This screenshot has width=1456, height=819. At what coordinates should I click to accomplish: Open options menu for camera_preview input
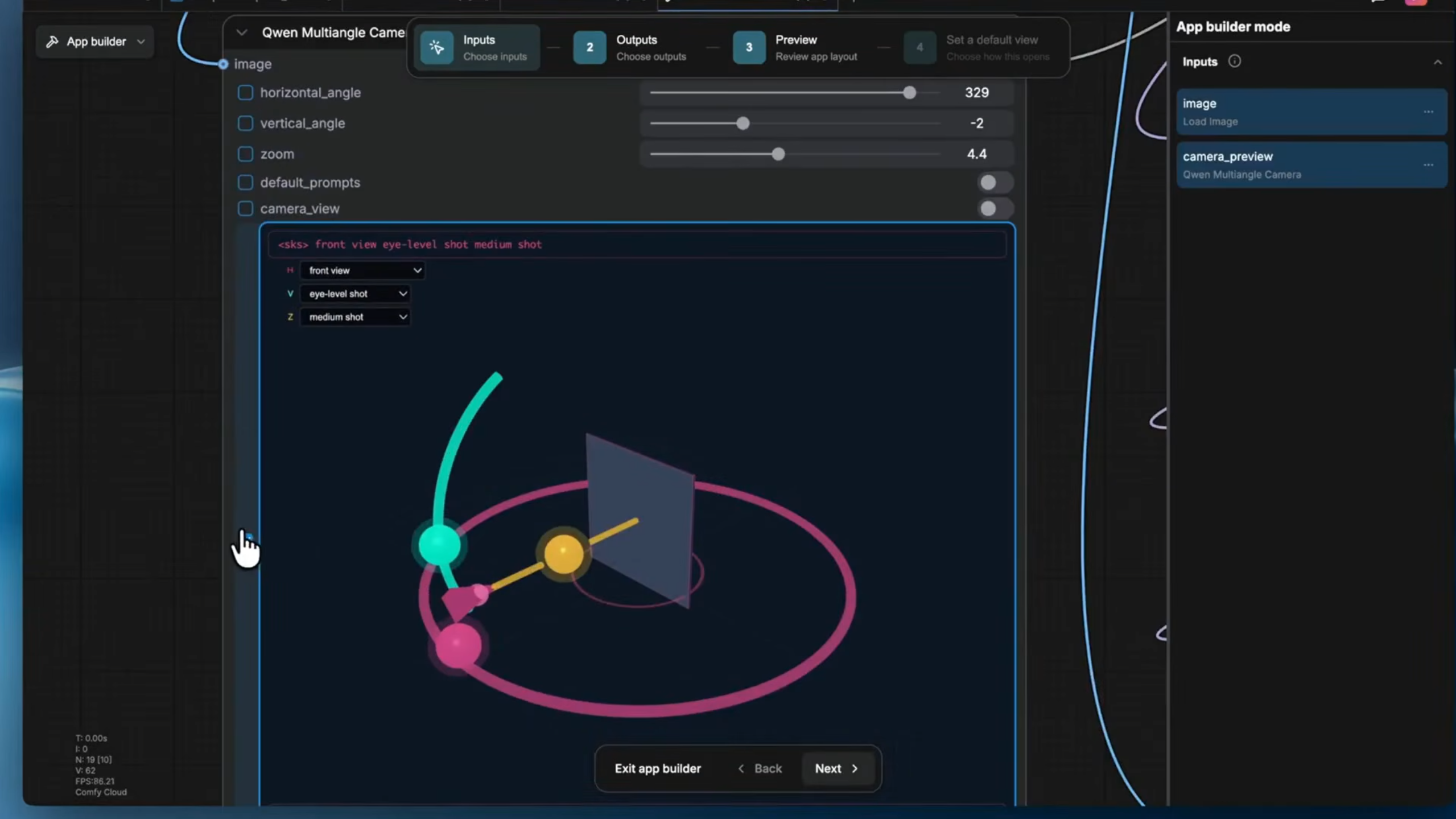[1428, 165]
